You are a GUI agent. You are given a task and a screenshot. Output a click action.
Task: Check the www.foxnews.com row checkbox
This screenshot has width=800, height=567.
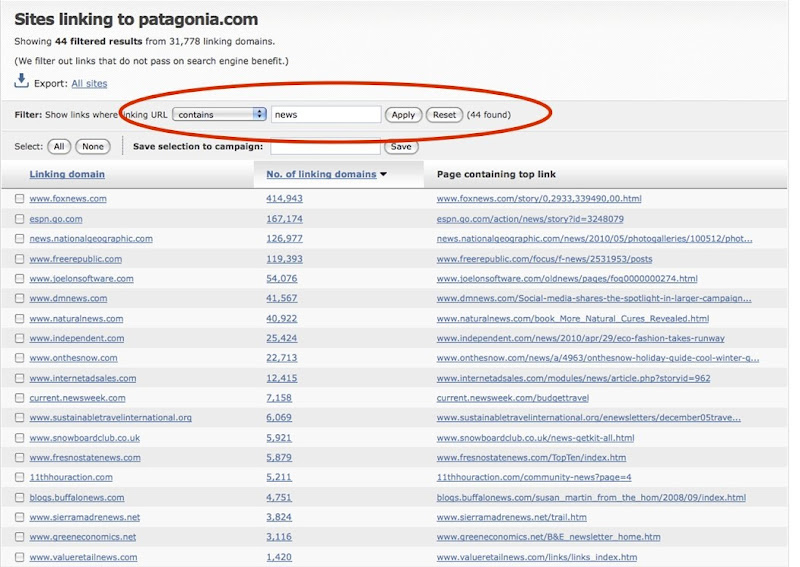click(19, 199)
